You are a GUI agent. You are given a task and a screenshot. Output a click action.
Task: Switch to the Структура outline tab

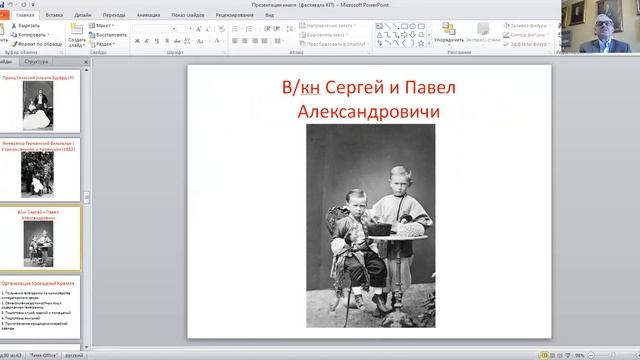[36, 62]
